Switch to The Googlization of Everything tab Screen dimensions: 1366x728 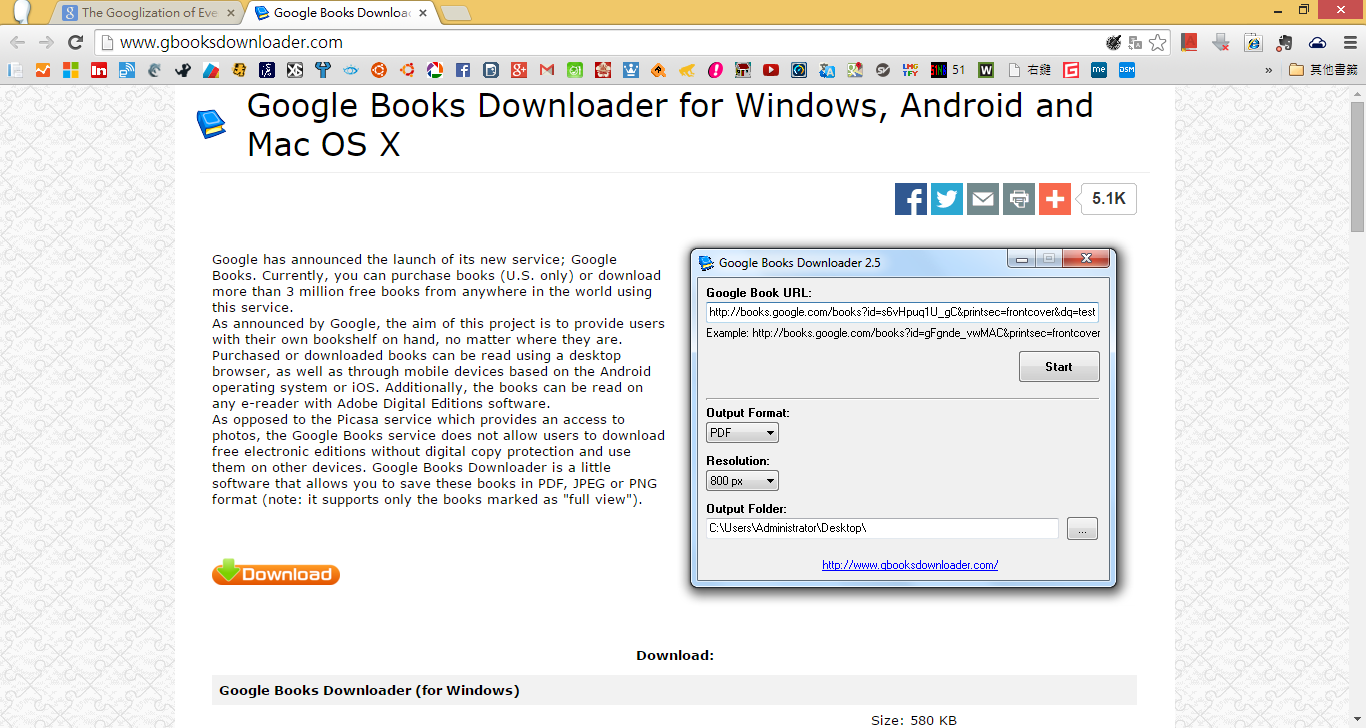(149, 13)
